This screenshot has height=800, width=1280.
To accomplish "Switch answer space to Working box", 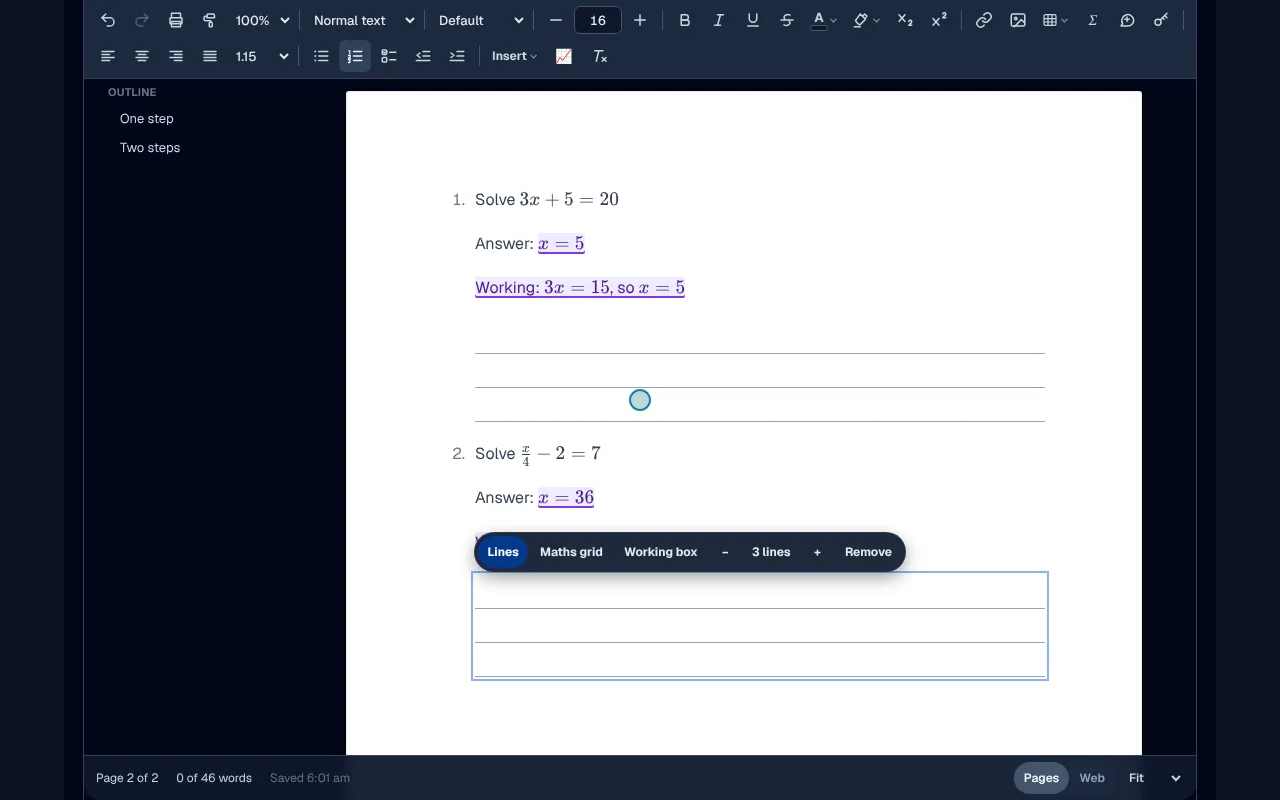I will (661, 552).
